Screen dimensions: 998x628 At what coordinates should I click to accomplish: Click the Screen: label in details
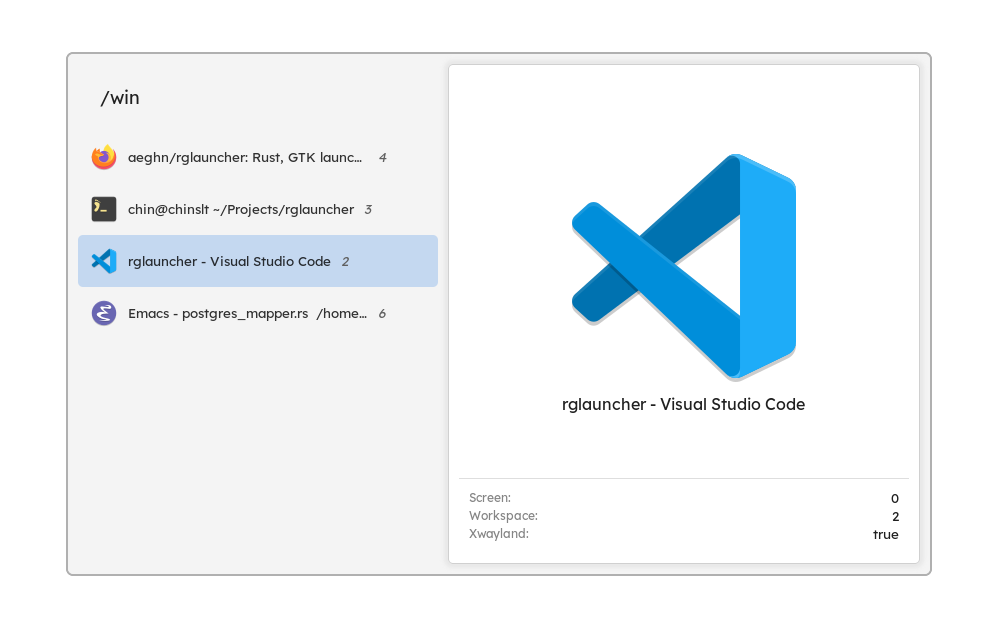click(x=490, y=498)
